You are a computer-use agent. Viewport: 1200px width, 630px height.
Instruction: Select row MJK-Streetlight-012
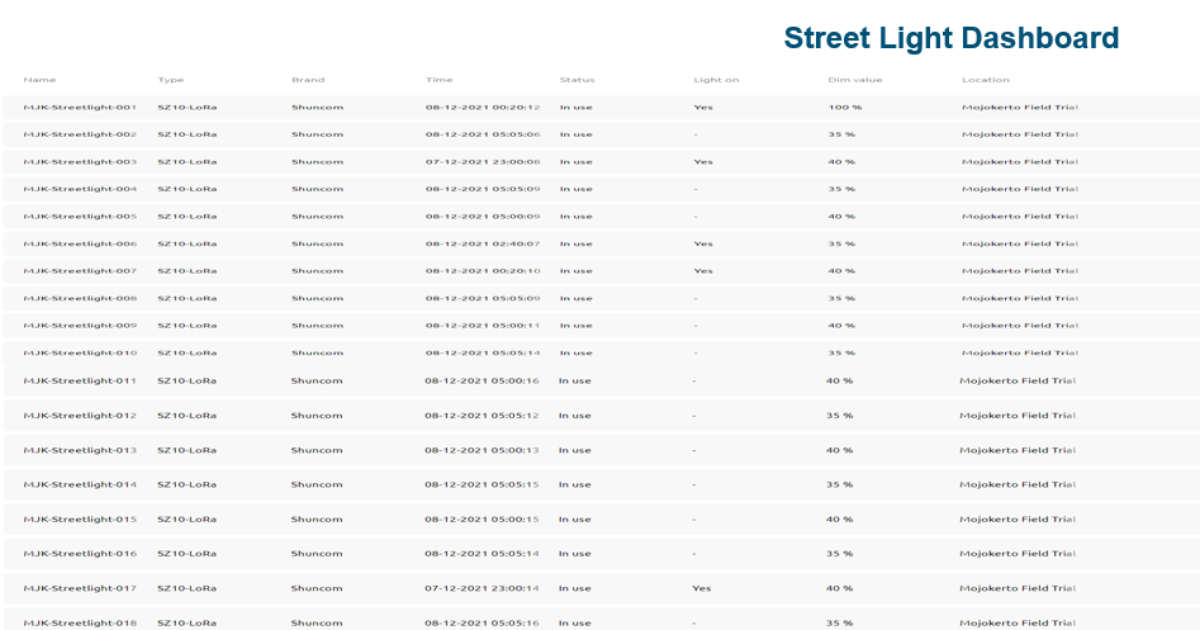pos(600,415)
